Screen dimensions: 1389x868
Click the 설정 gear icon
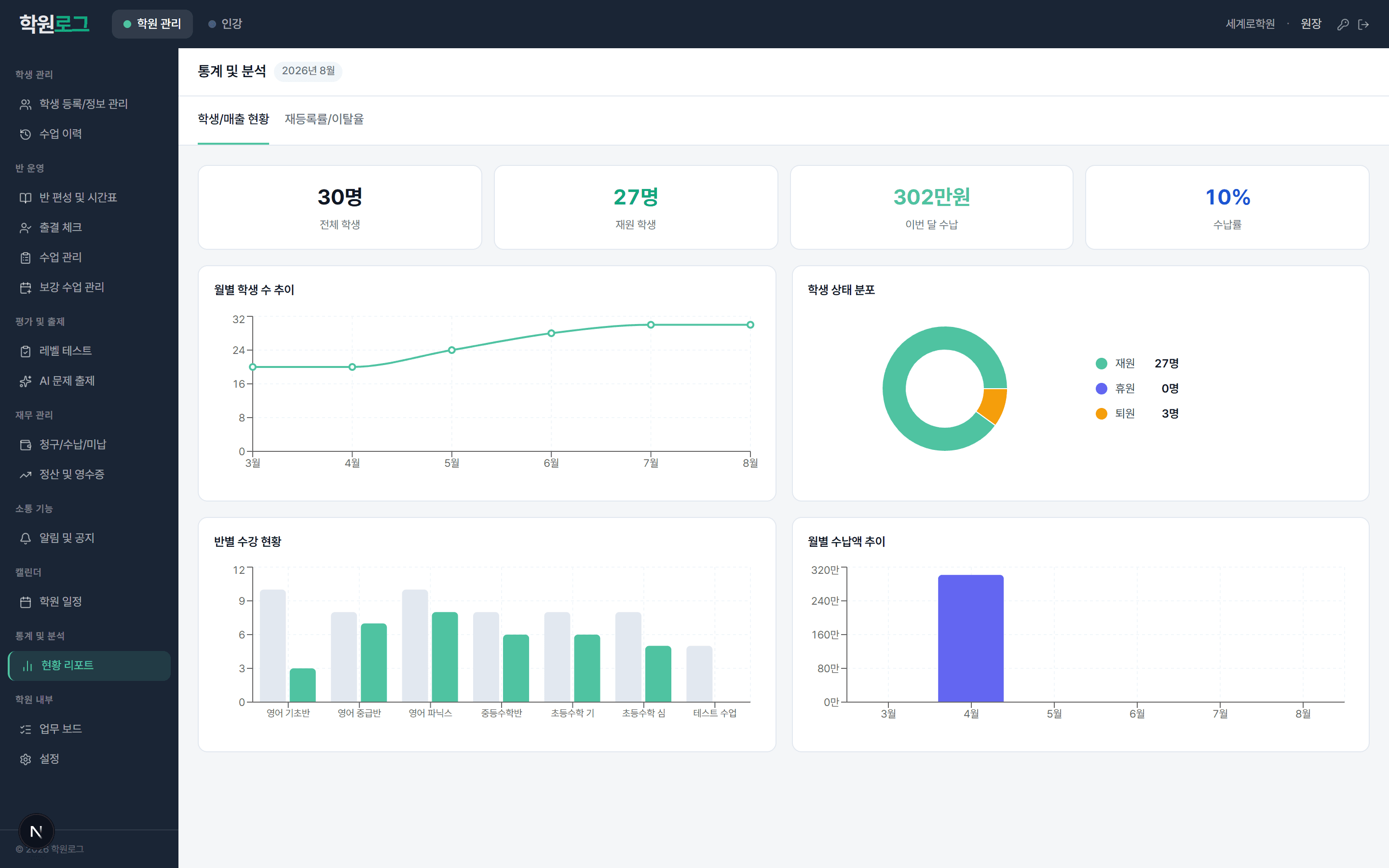coord(25,759)
